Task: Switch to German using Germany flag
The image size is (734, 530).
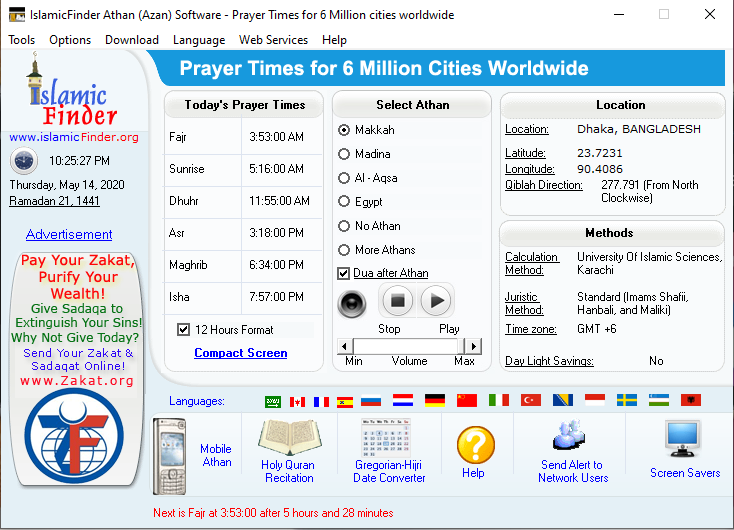Action: (x=435, y=400)
